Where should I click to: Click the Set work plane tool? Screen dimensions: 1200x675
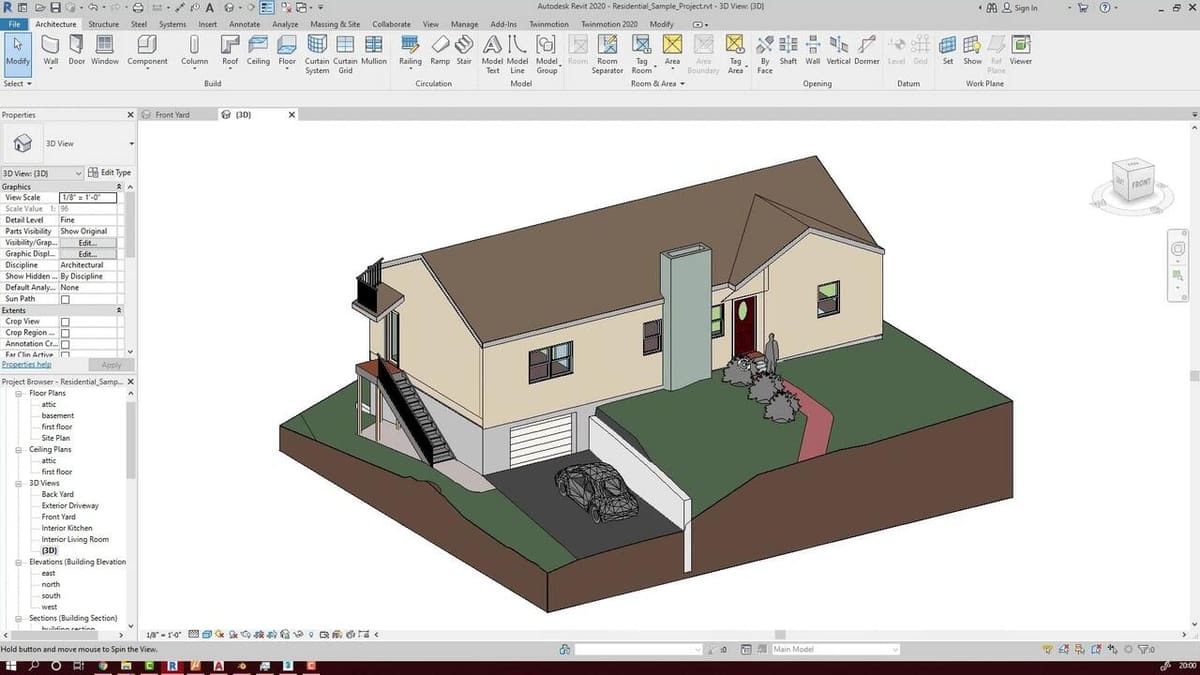coord(948,52)
